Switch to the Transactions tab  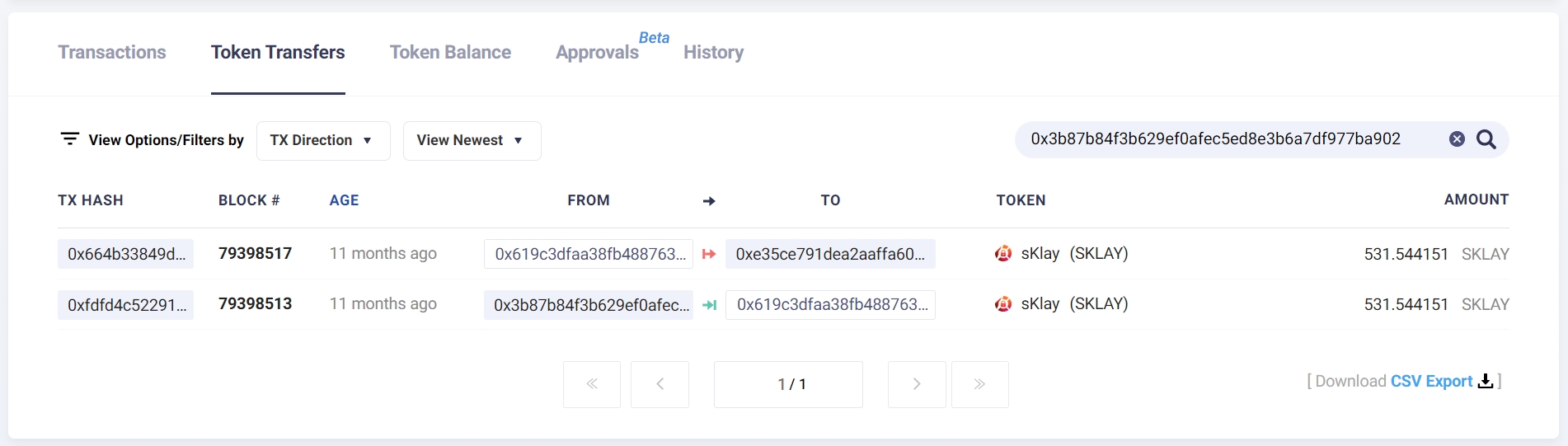112,53
